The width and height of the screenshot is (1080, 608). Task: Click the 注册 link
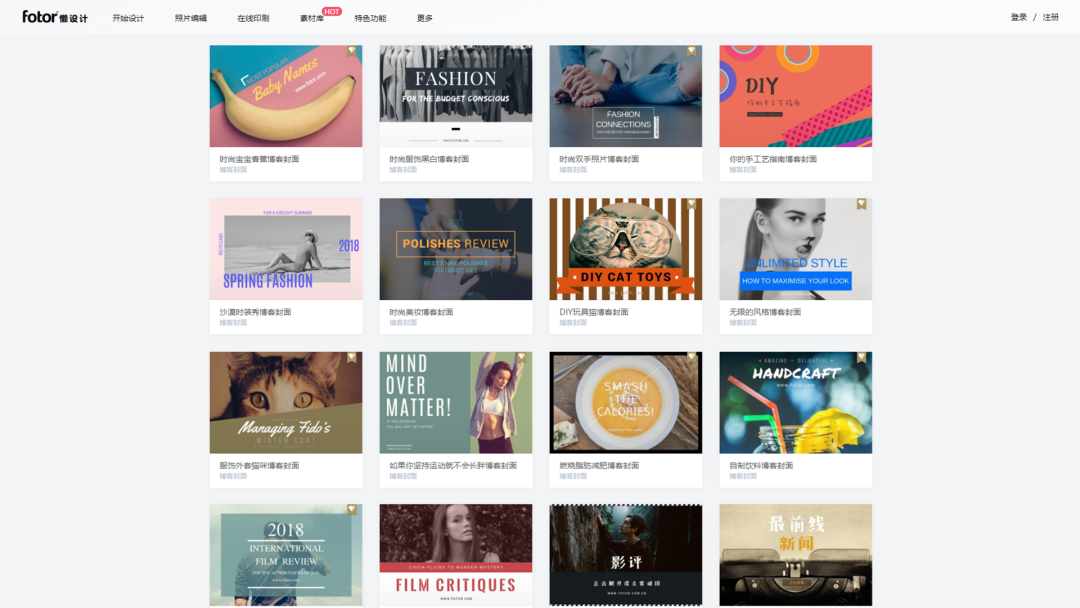tap(1050, 17)
